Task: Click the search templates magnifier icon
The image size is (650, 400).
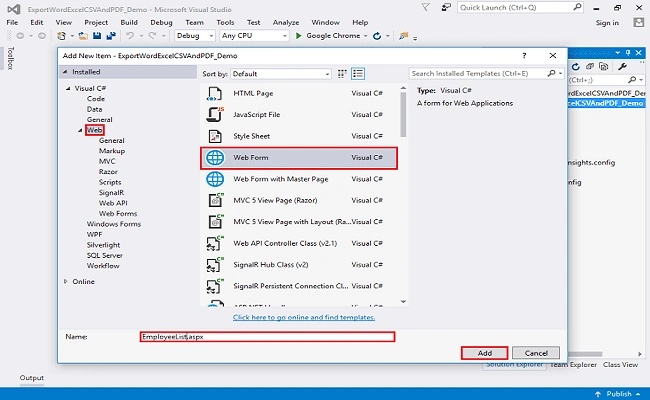Action: tap(551, 73)
